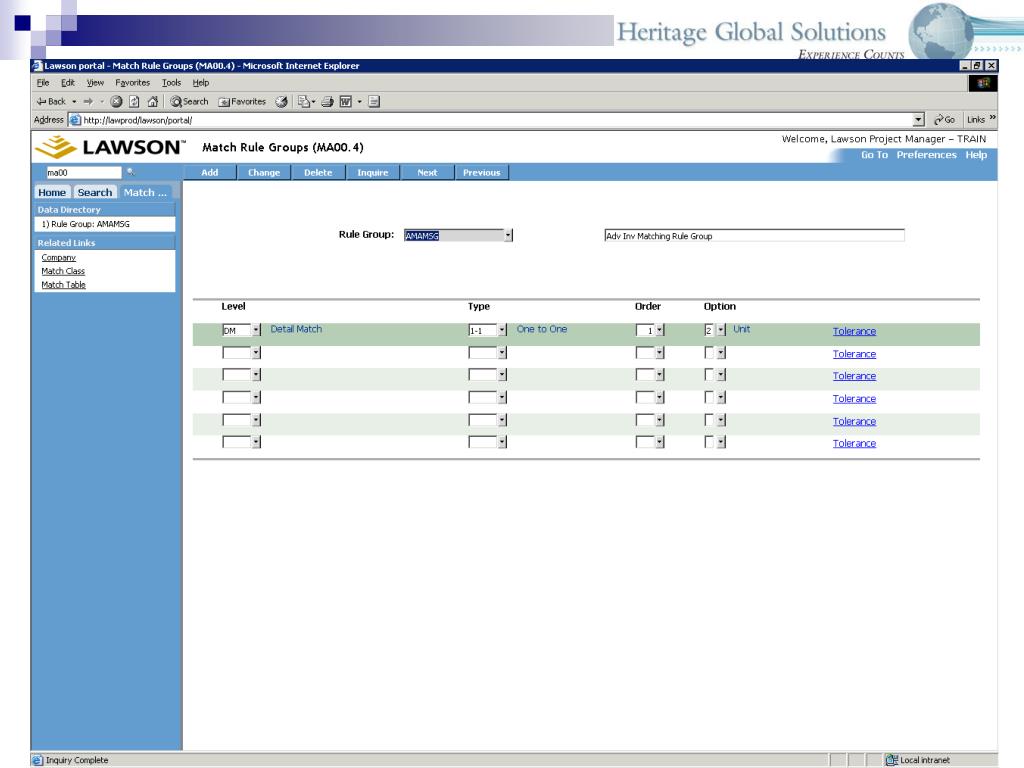Image resolution: width=1024 pixels, height=768 pixels.
Task: Click the Refresh page icon
Action: [135, 101]
